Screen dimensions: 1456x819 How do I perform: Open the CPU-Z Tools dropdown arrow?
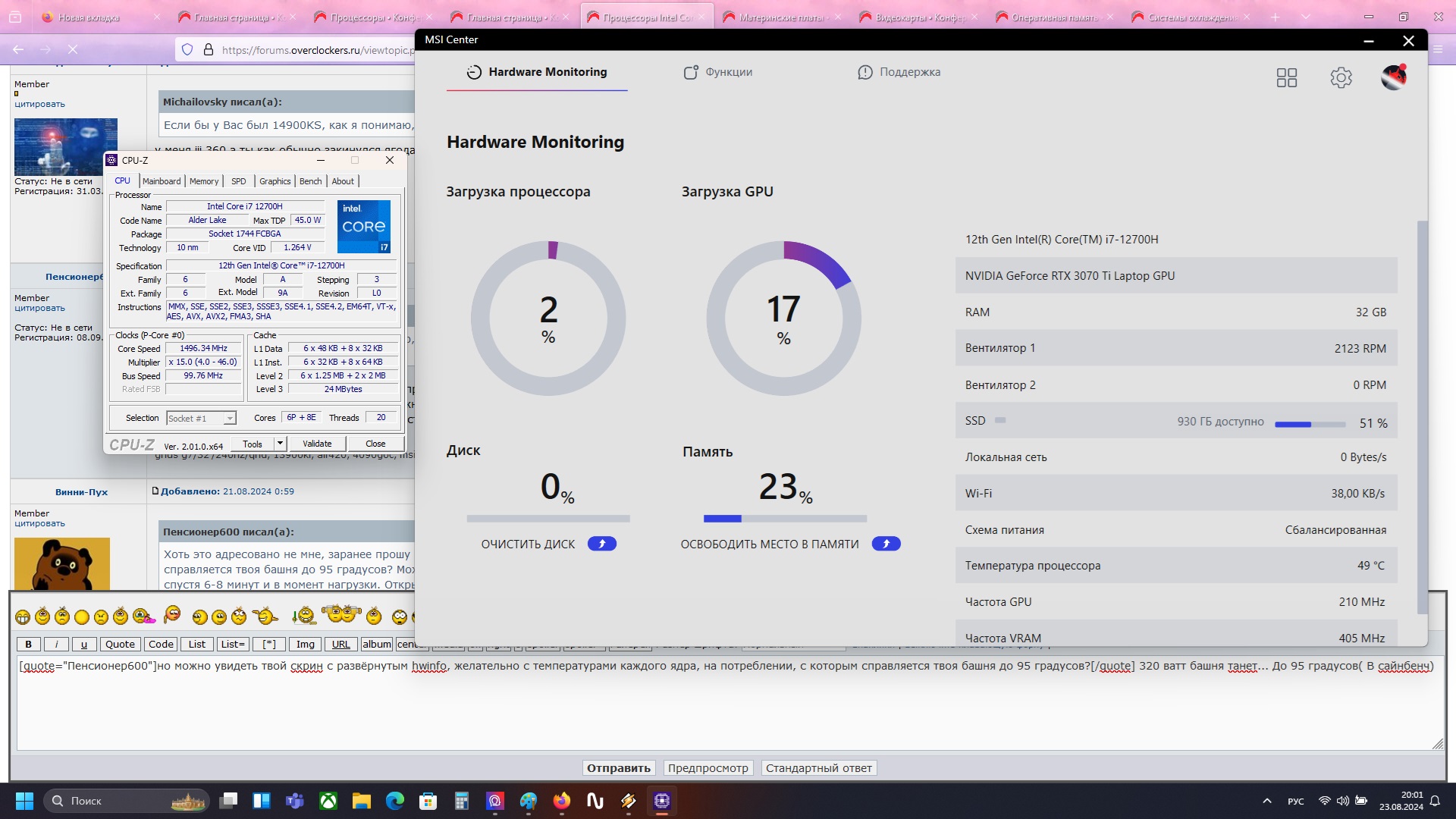point(280,444)
